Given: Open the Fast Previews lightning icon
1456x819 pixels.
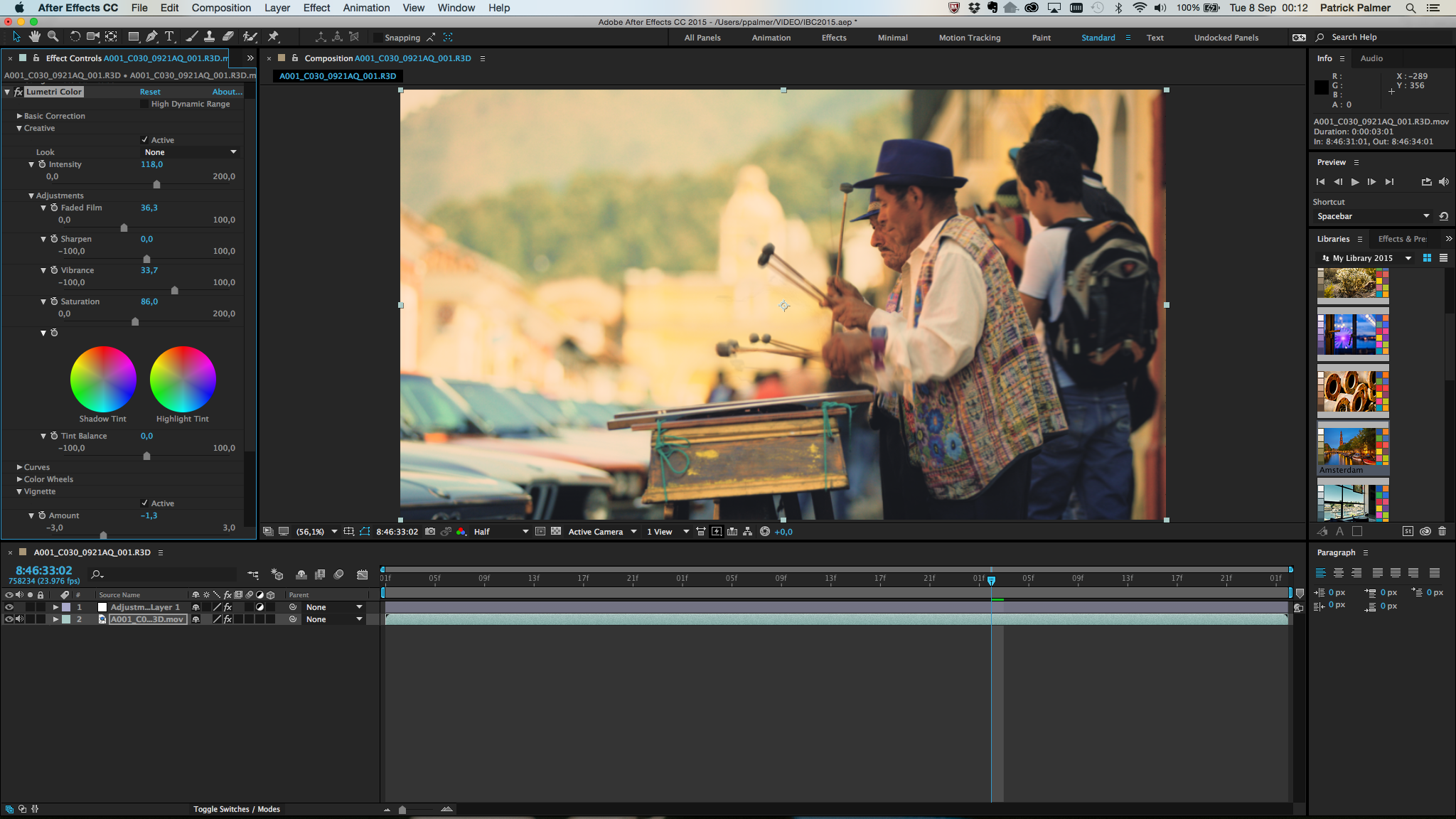Looking at the screenshot, I should tap(717, 532).
